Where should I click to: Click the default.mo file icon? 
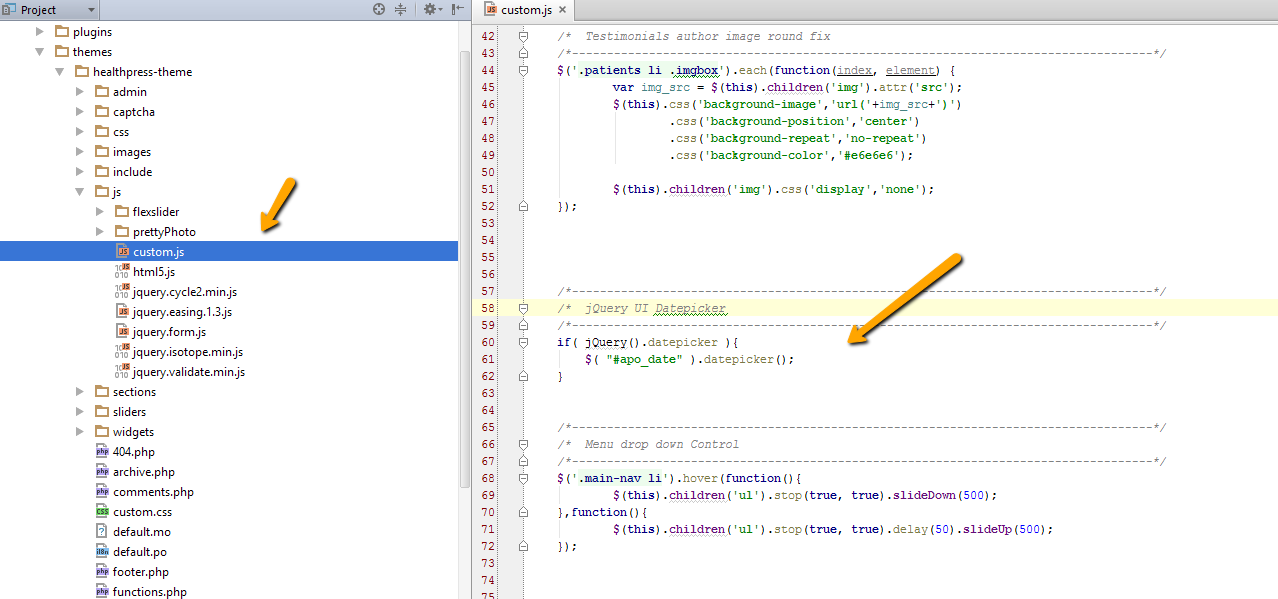tap(102, 531)
